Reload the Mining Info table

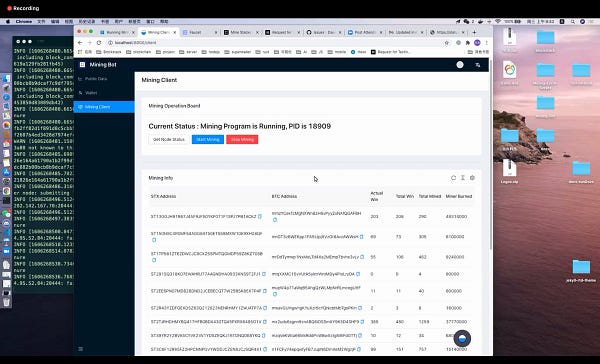453,178
